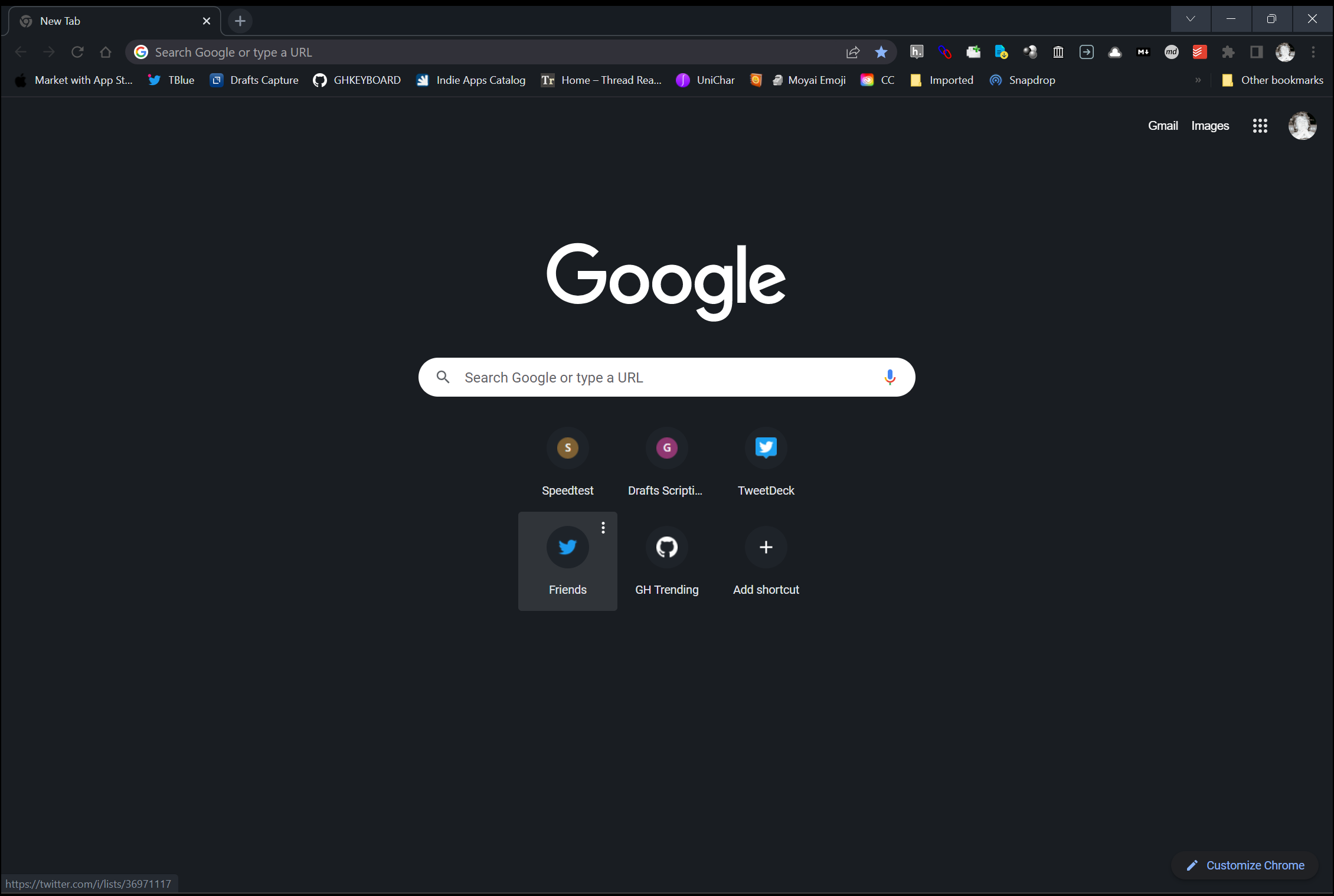
Task: Expand hidden bookmarks with the chevron
Action: pos(1198,80)
